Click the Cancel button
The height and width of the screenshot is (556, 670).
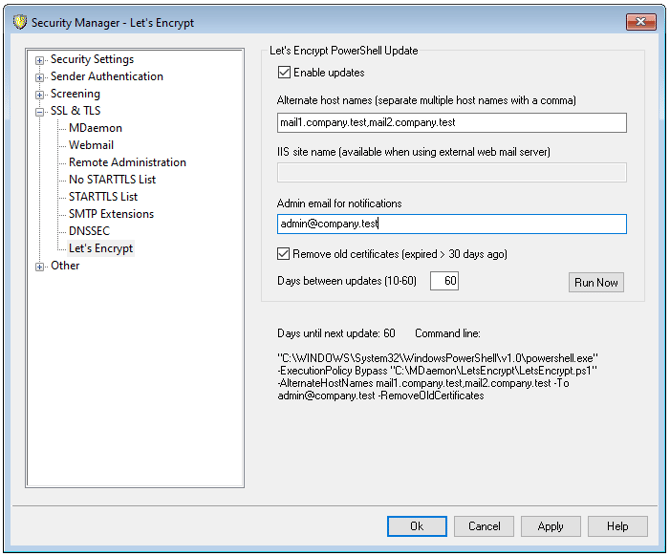[484, 526]
